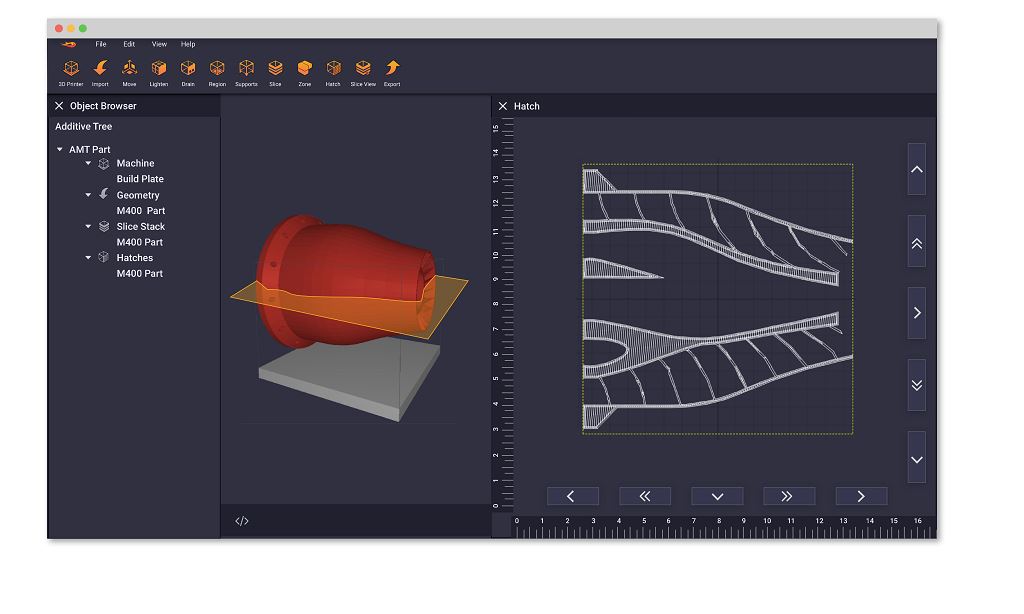Collapse the AMT Part tree node

pos(60,150)
